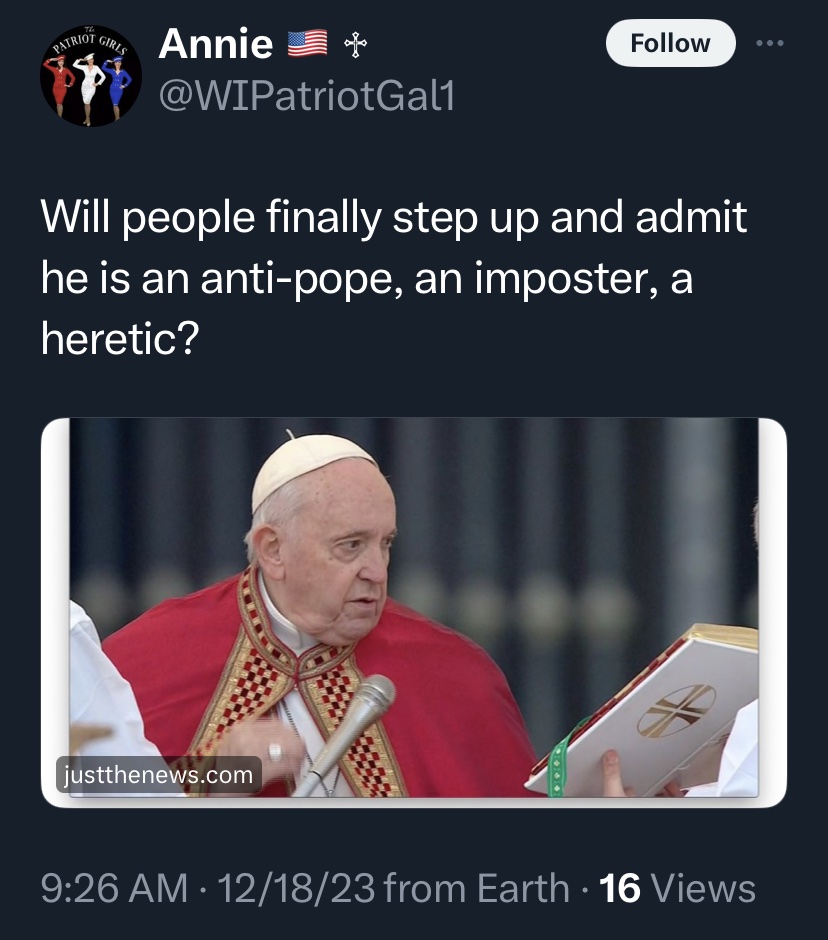This screenshot has height=940, width=828.
Task: Open the Patriot Girls profile avatar
Action: click(x=91, y=76)
